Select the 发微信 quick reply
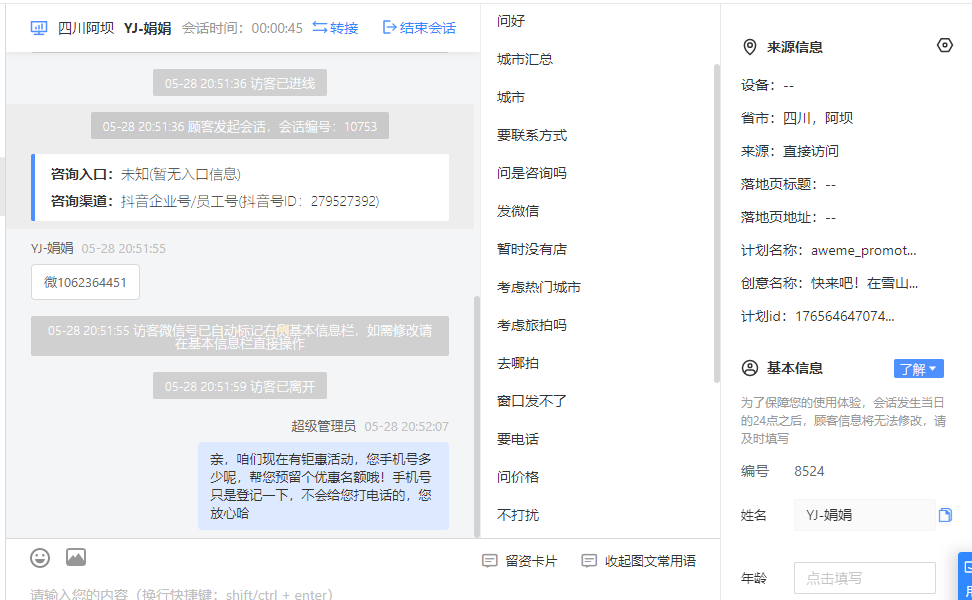Image resolution: width=972 pixels, height=600 pixels. (x=518, y=211)
